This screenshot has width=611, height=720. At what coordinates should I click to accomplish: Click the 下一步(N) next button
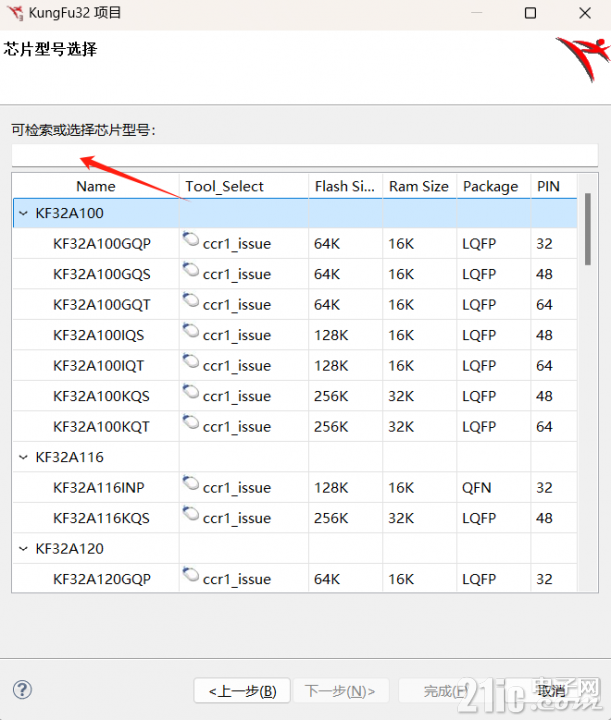pyautogui.click(x=341, y=691)
